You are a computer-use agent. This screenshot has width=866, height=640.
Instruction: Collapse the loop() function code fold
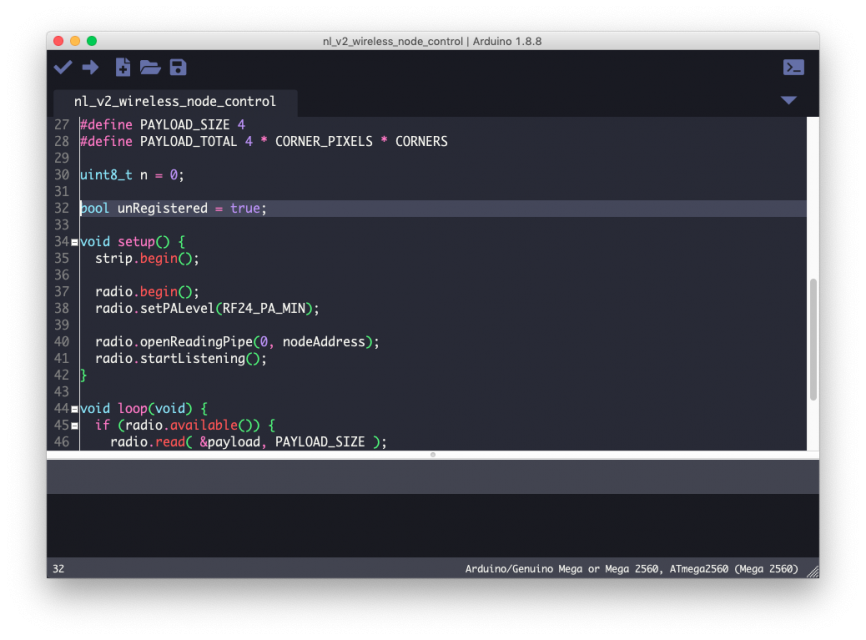74,408
